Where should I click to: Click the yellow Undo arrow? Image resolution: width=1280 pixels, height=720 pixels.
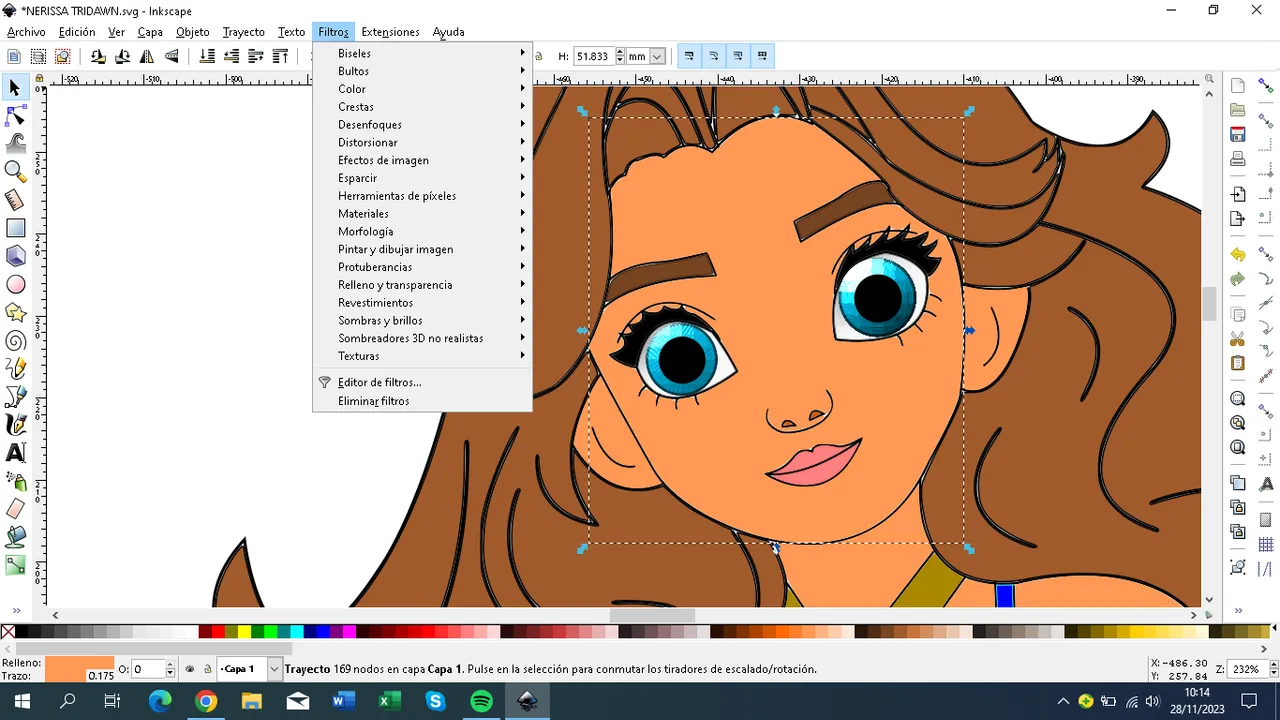point(1238,255)
